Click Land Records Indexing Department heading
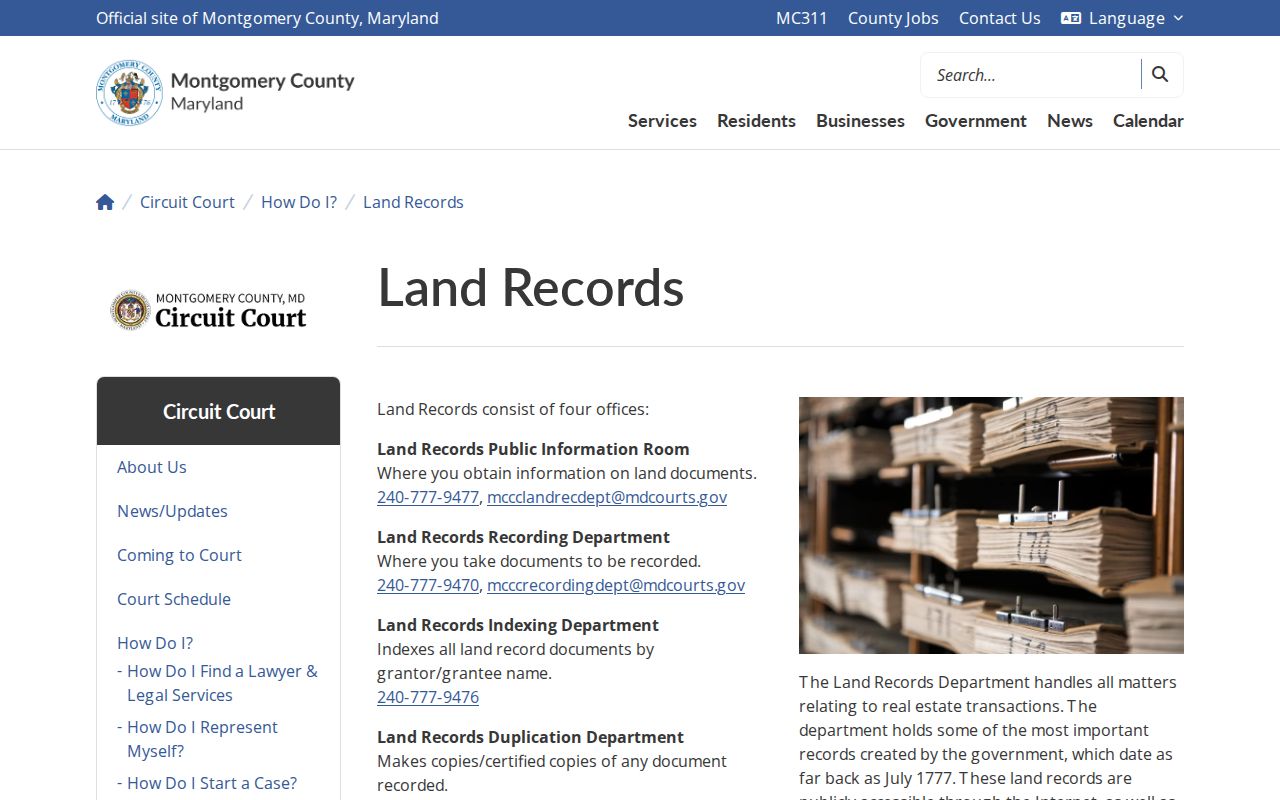Image resolution: width=1280 pixels, height=800 pixels. pyautogui.click(x=518, y=625)
